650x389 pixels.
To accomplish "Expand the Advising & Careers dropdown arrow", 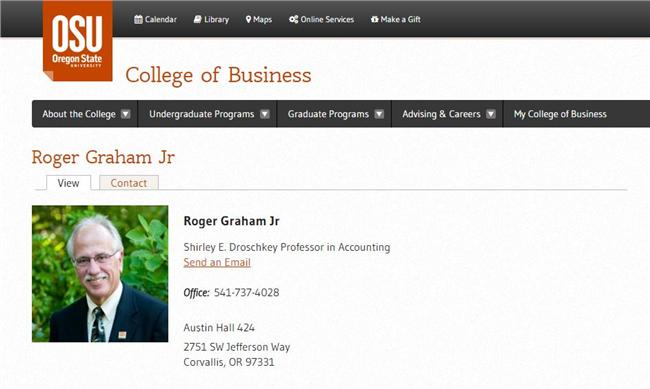I will tap(491, 114).
